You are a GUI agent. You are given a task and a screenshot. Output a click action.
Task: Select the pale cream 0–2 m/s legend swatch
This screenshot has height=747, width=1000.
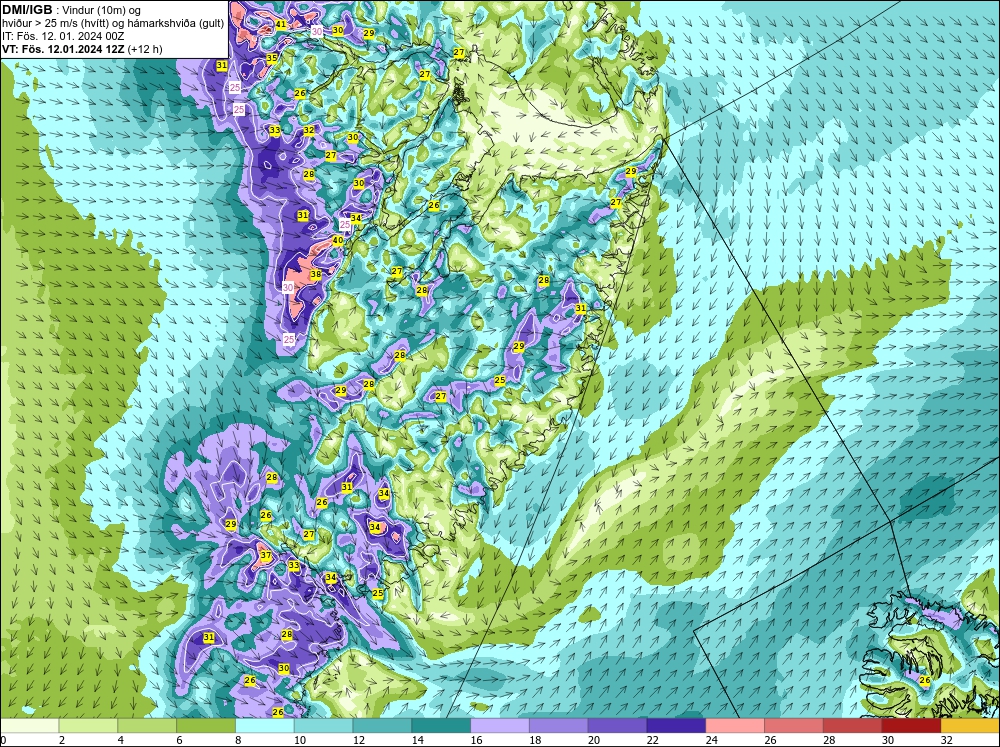point(29,726)
